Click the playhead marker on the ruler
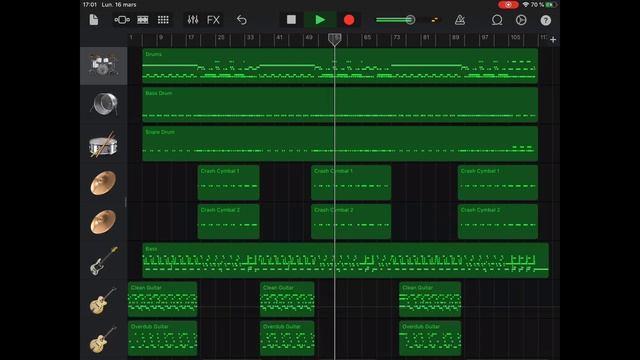This screenshot has height=360, width=640. coord(335,39)
